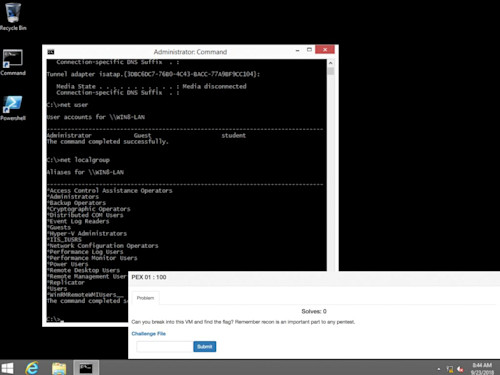This screenshot has width=500, height=375.
Task: Open File Explorer from the taskbar
Action: pyautogui.click(x=59, y=368)
